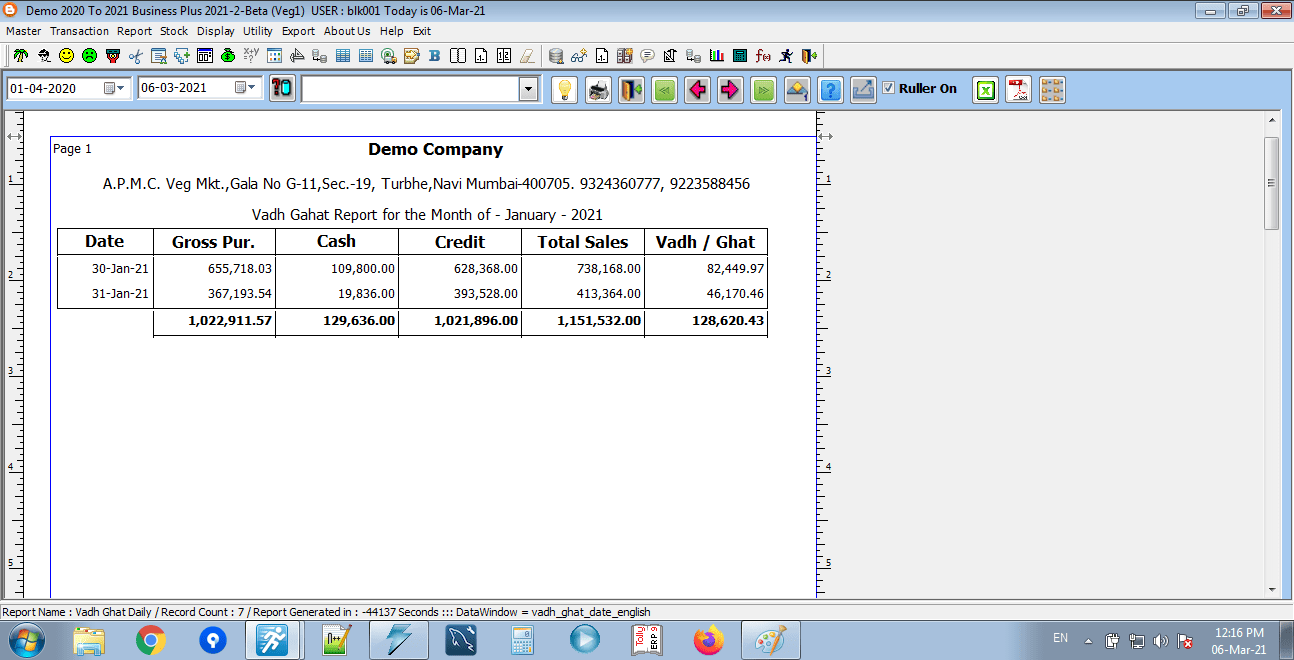
Task: Click the green double-left first page button
Action: [664, 90]
